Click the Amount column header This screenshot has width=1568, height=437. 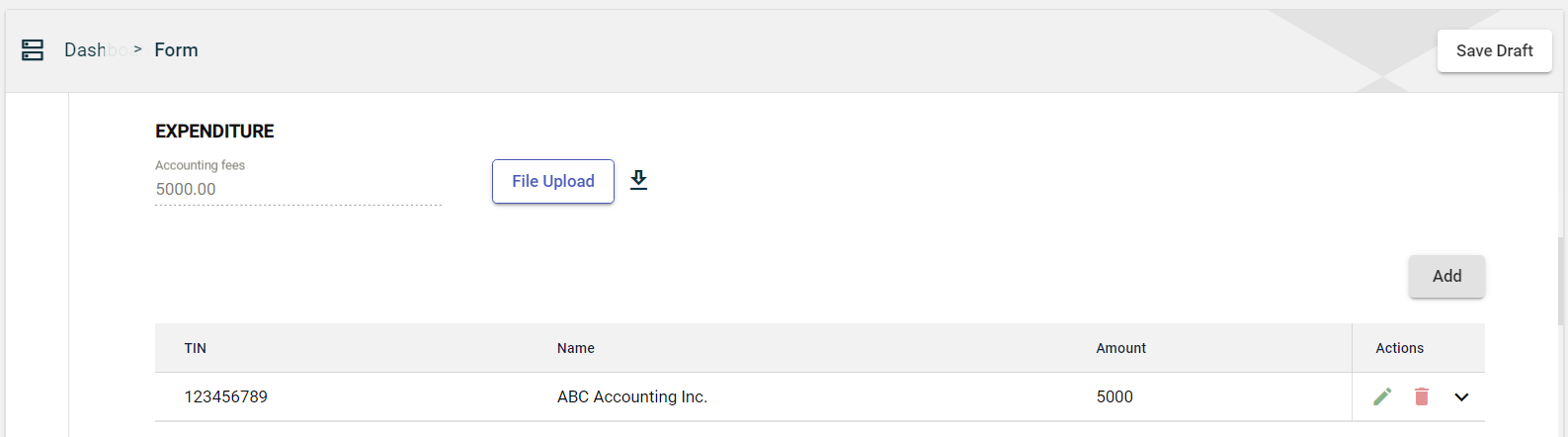(x=1120, y=348)
